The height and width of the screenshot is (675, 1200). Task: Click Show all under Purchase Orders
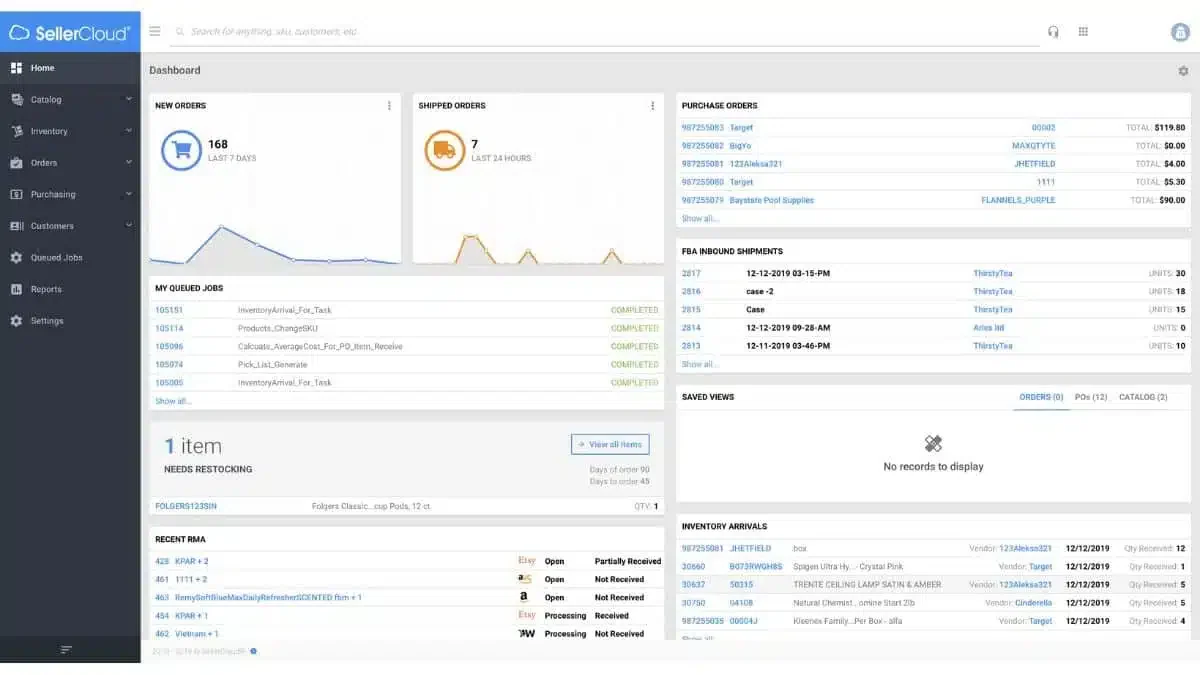point(700,218)
